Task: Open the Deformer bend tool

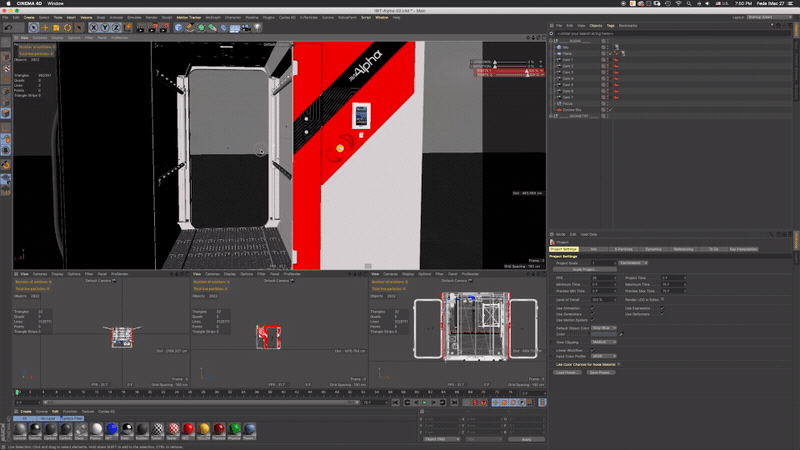Action: tap(223, 28)
